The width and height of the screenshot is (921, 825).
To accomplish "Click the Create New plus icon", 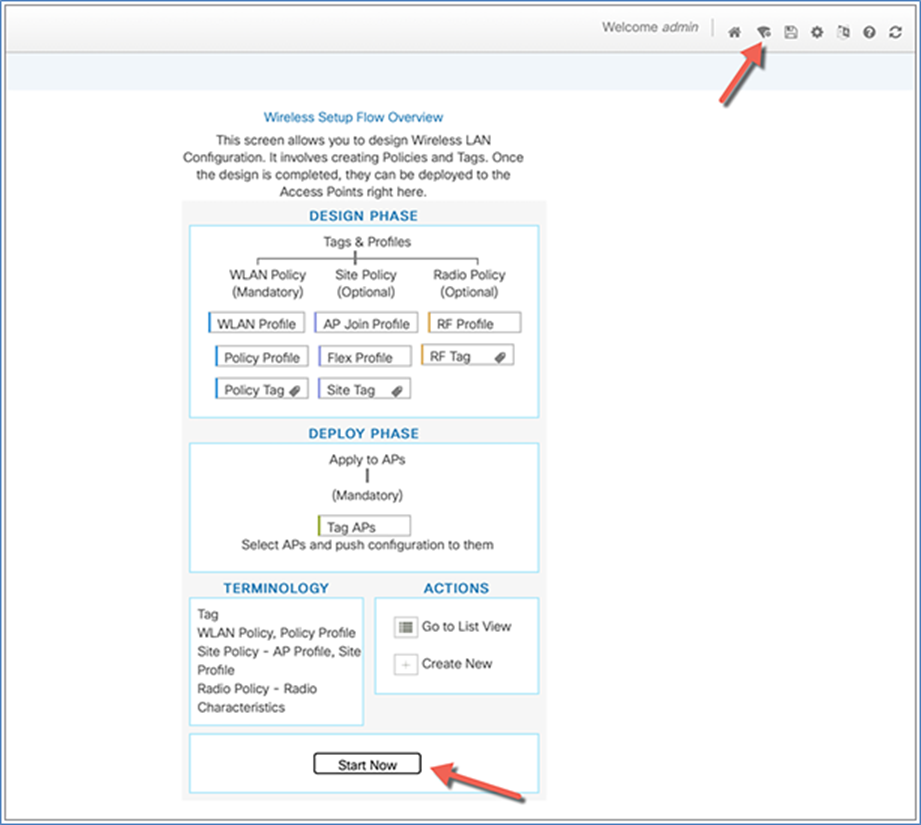I will click(405, 665).
